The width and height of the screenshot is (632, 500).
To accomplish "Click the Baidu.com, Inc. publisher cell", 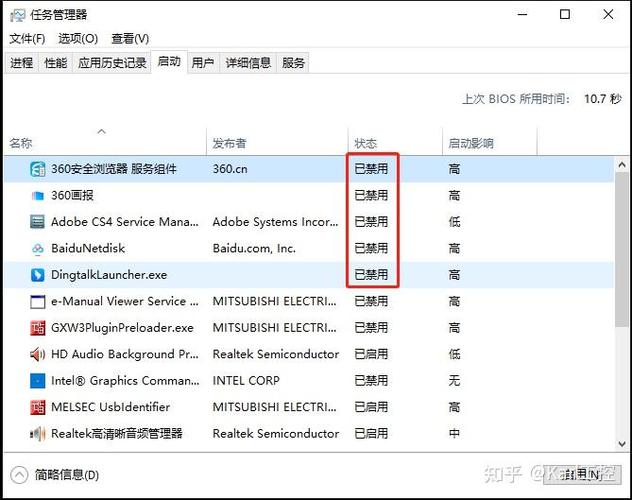I will (254, 248).
